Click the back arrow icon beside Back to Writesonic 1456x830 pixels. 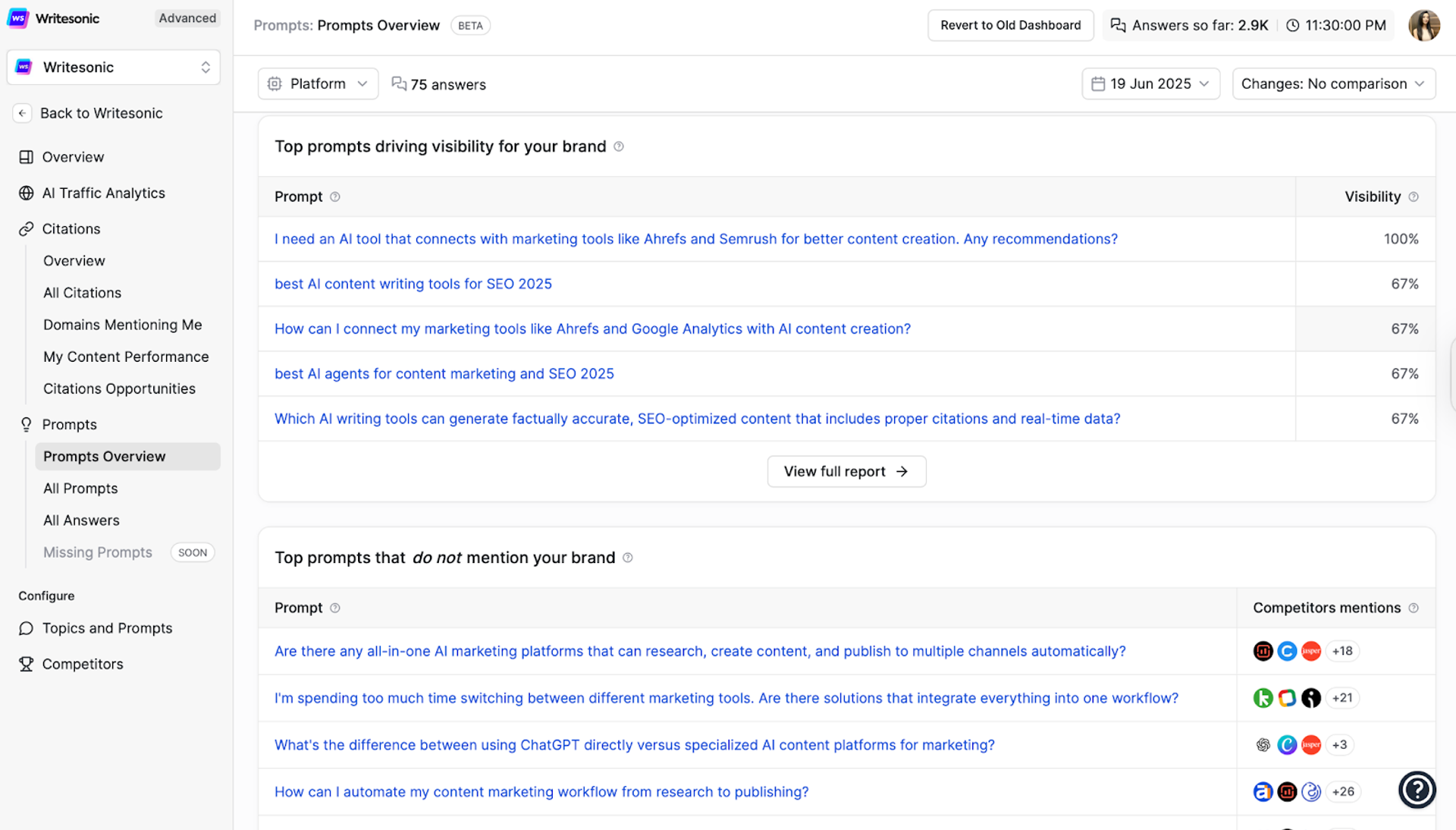[22, 113]
